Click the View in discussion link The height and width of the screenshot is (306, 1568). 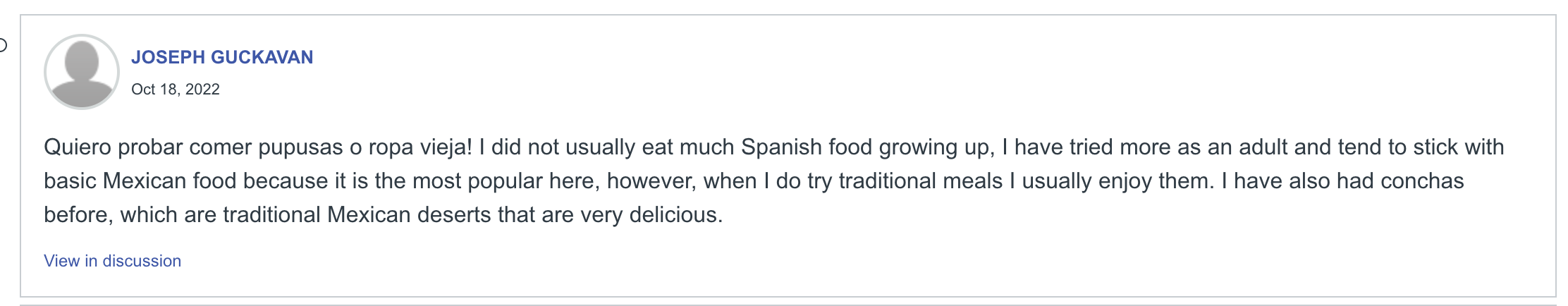click(x=113, y=261)
